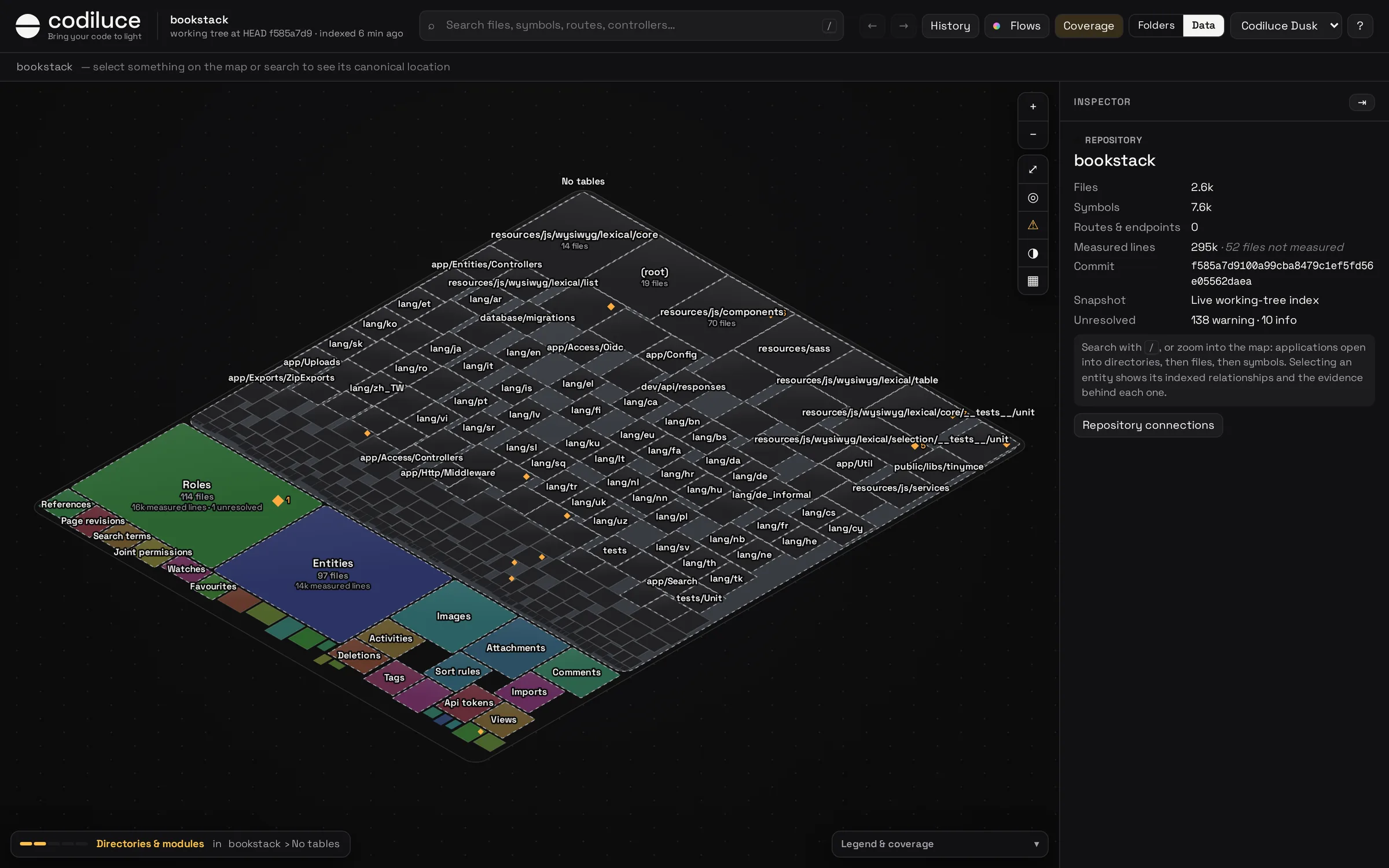Expand the Legend & coverage panel
The width and height of the screenshot is (1389, 868).
tap(939, 844)
